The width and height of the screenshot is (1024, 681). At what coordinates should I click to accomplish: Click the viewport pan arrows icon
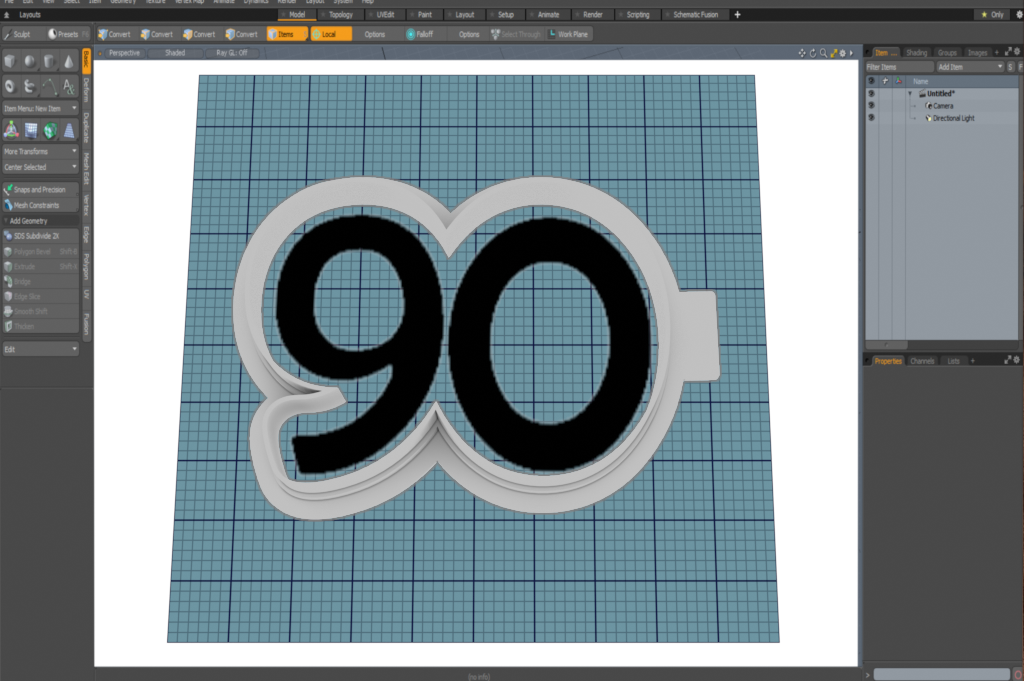pyautogui.click(x=802, y=52)
